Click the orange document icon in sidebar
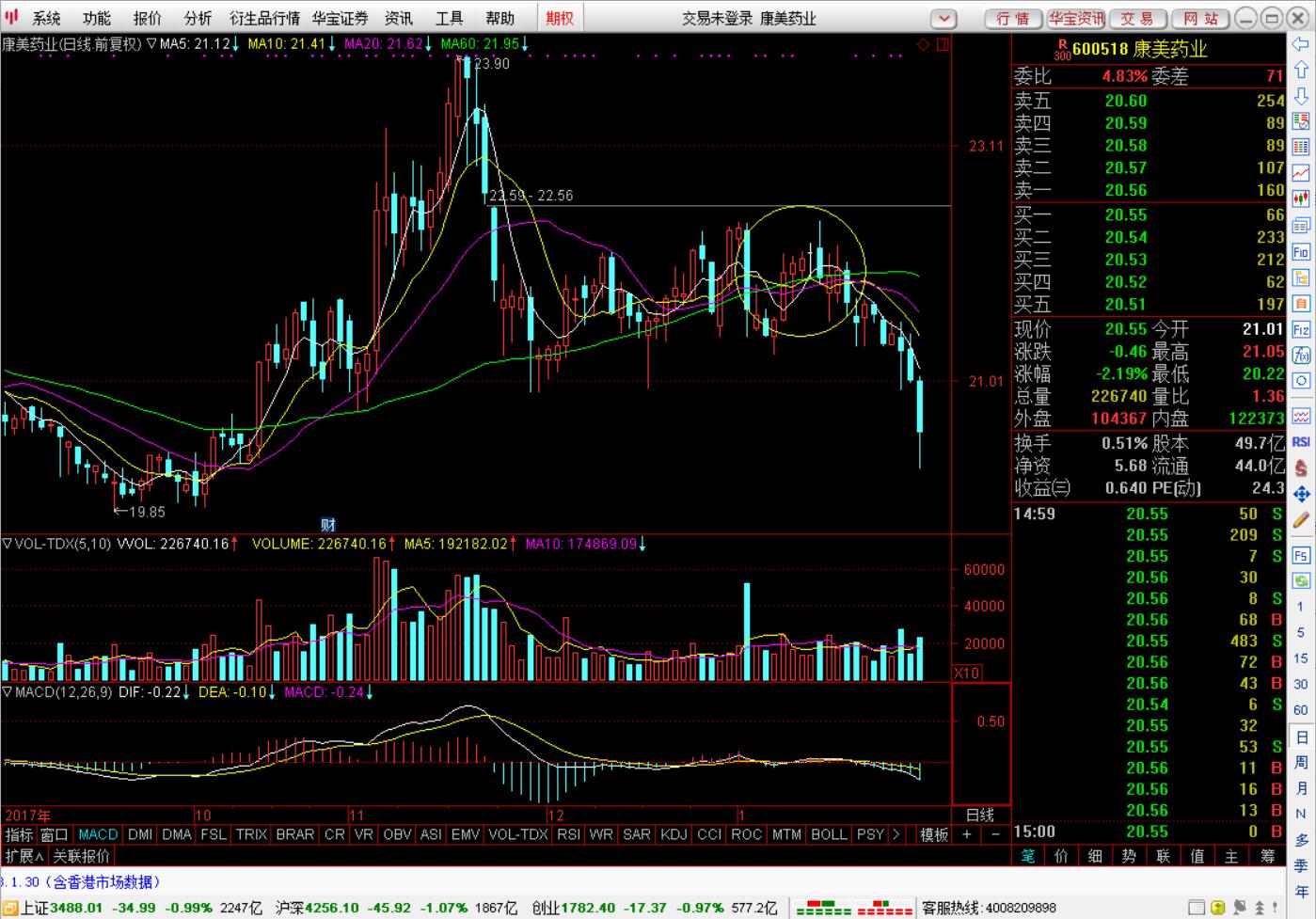Viewport: 1316px width, 919px height. pyautogui.click(x=1301, y=304)
